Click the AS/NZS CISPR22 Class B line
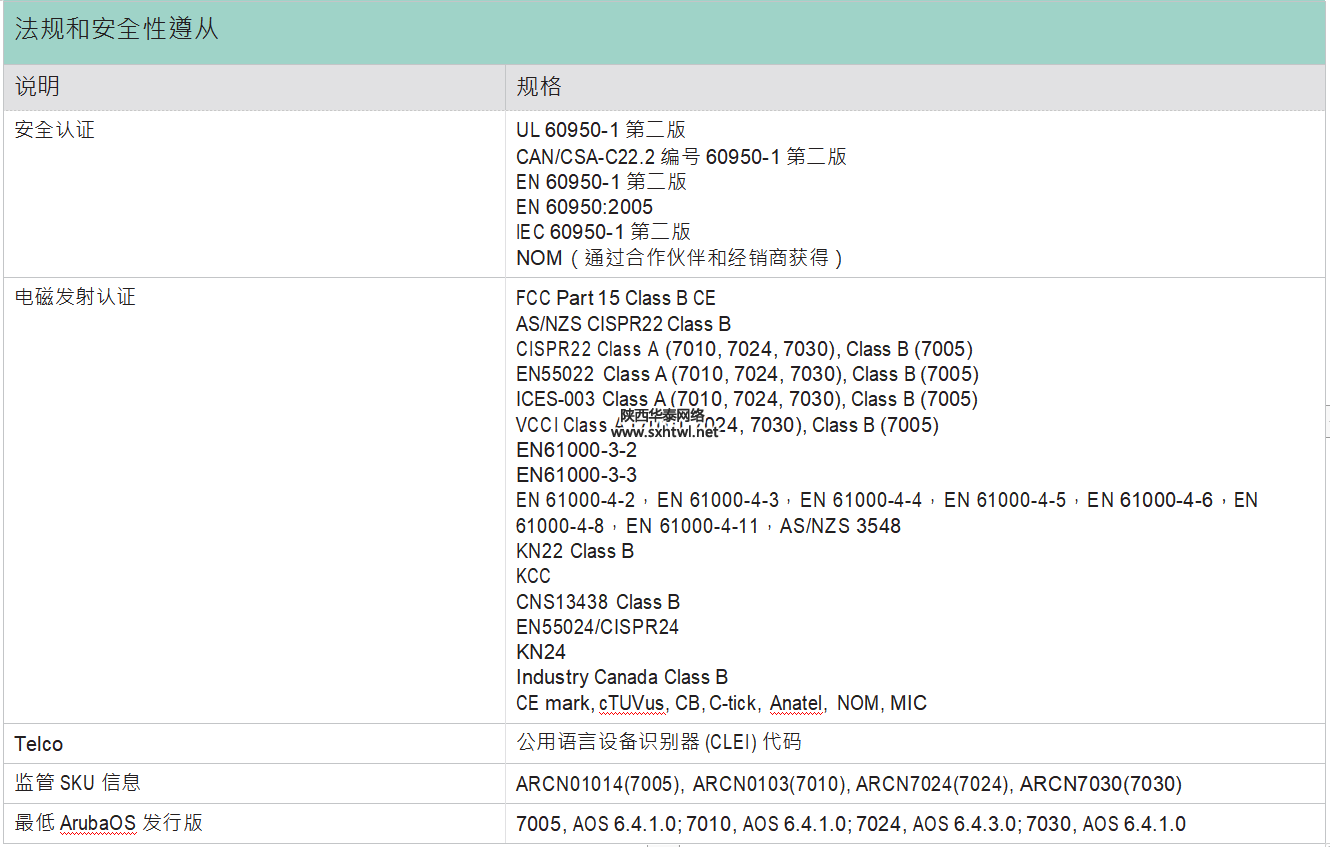1330x847 pixels. click(x=623, y=324)
